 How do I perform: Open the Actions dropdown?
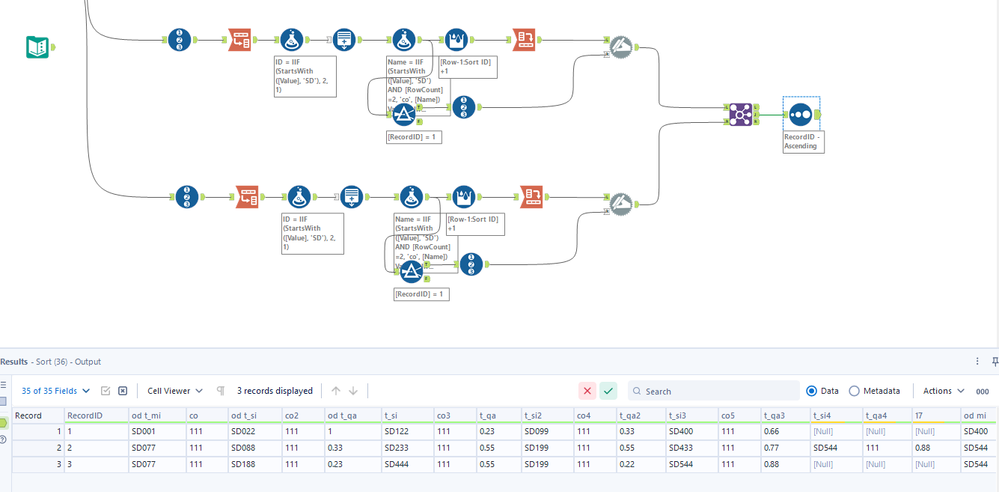coord(944,391)
